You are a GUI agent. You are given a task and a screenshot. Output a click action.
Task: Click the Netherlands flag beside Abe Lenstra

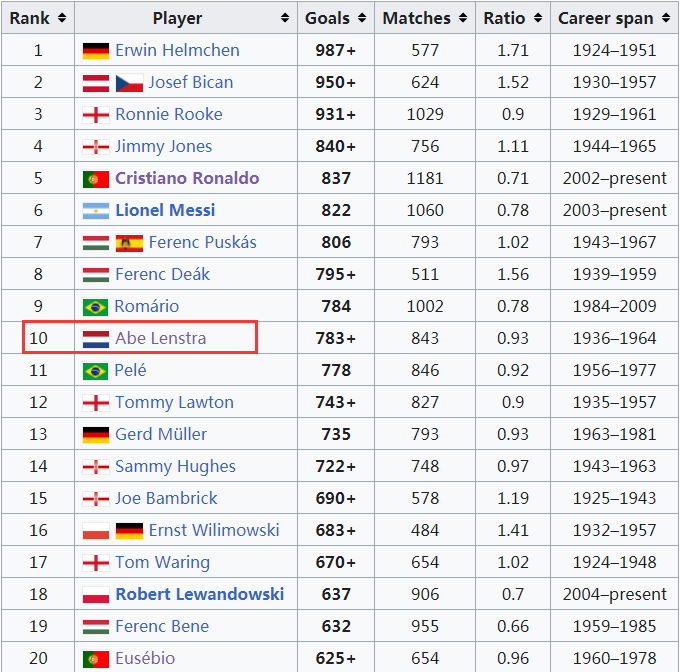click(95, 338)
